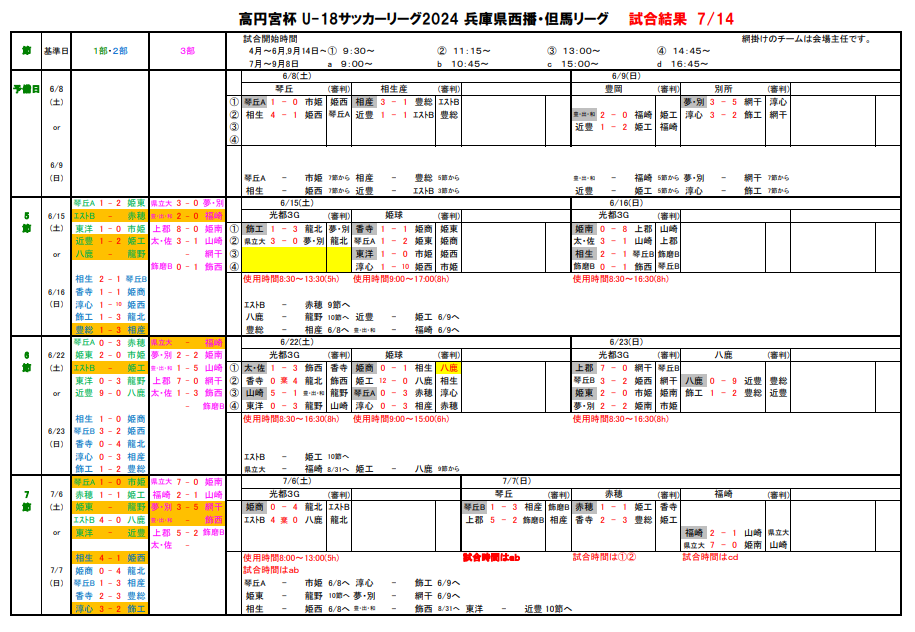Click the red "使用時間9:00～15:00(6h)" note

click(x=401, y=418)
